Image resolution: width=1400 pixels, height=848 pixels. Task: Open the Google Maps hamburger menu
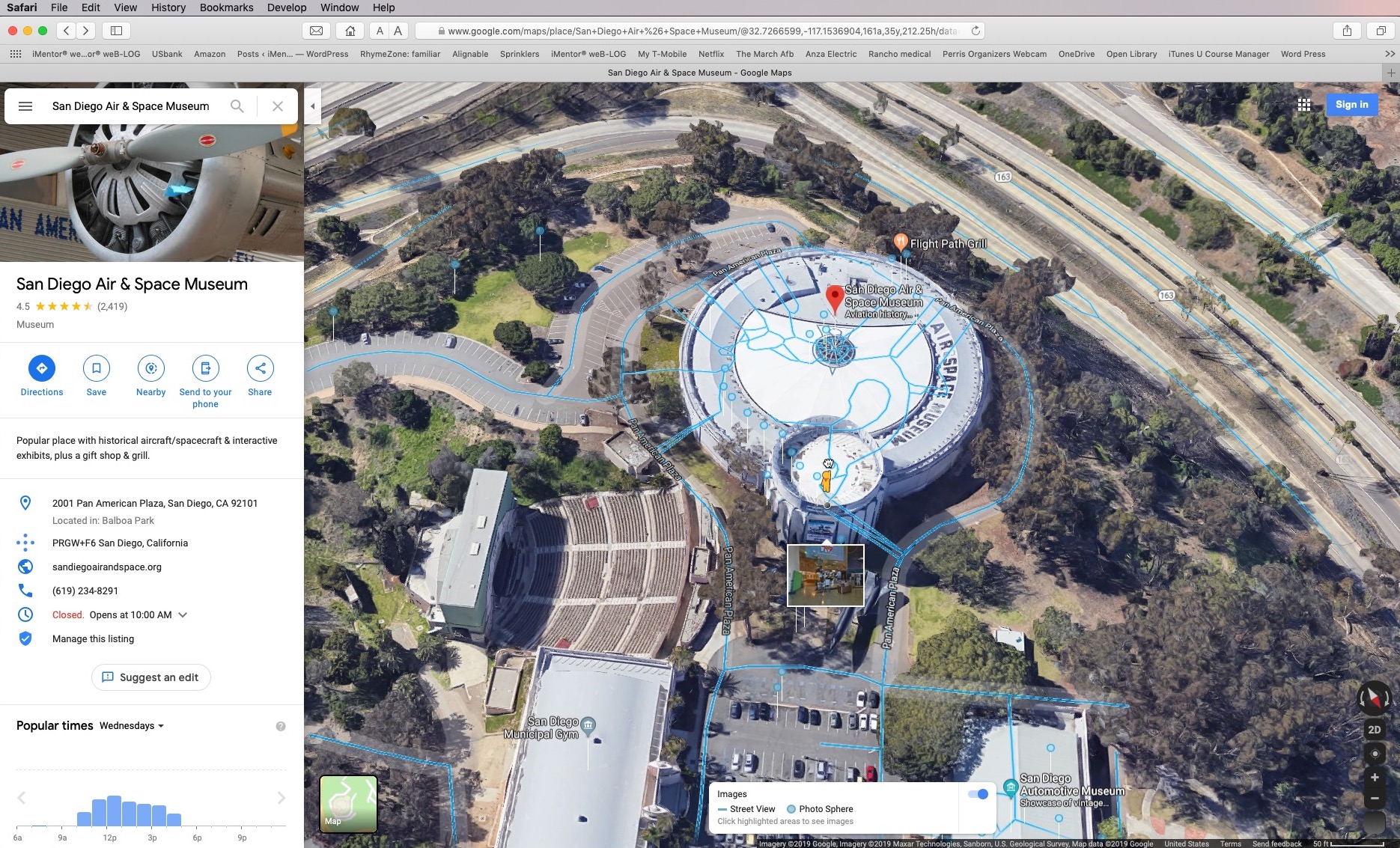point(25,106)
